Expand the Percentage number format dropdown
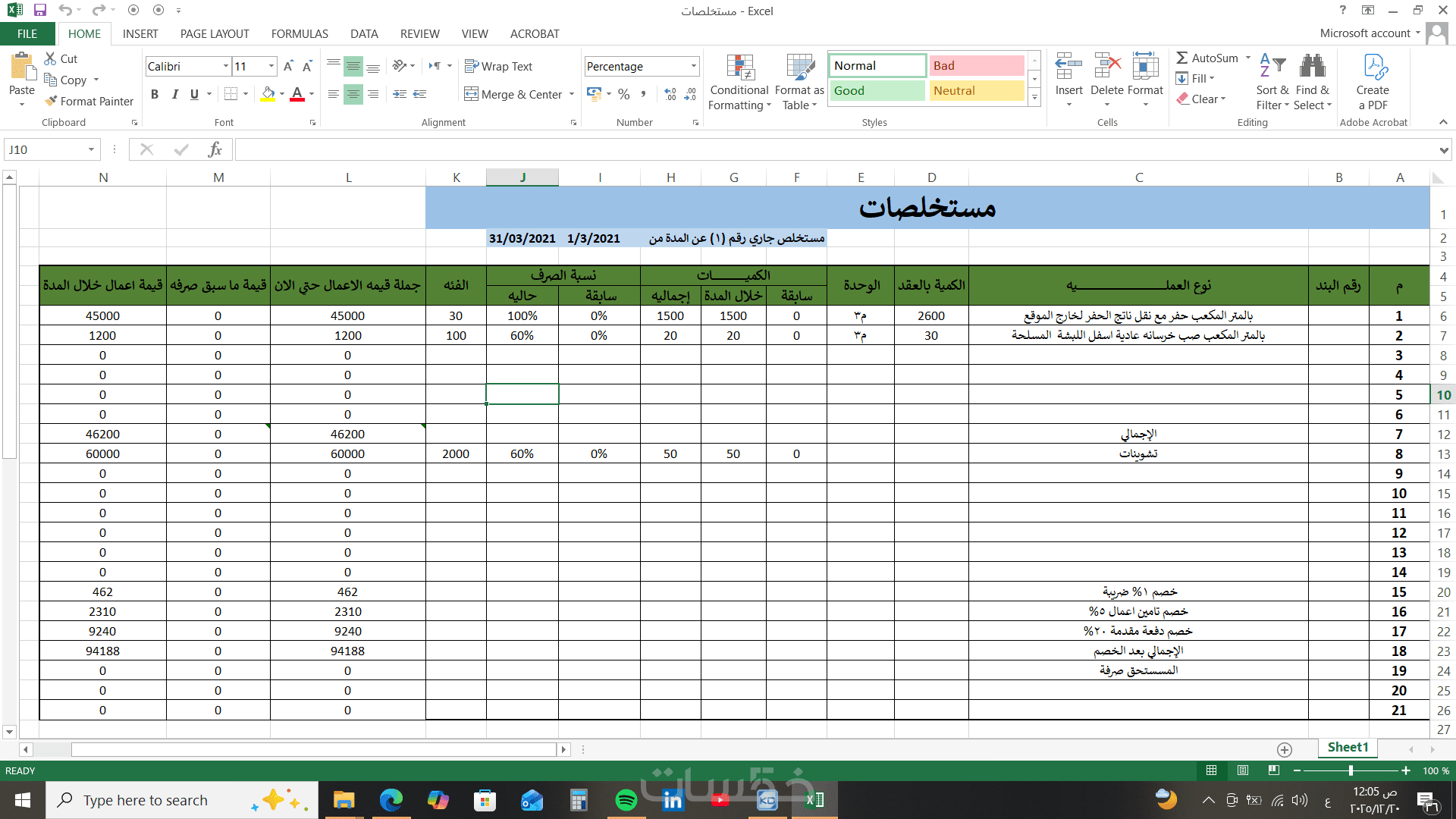 click(x=693, y=67)
